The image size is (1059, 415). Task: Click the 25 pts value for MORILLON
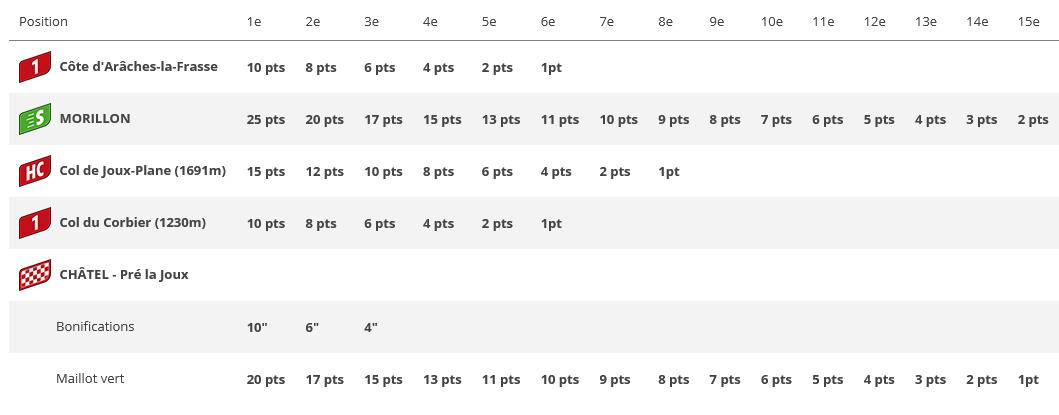tap(266, 120)
